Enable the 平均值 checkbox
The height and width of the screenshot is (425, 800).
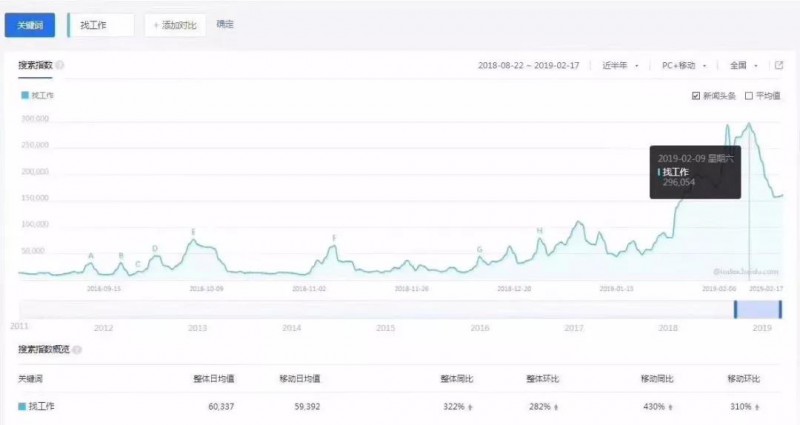tap(749, 96)
